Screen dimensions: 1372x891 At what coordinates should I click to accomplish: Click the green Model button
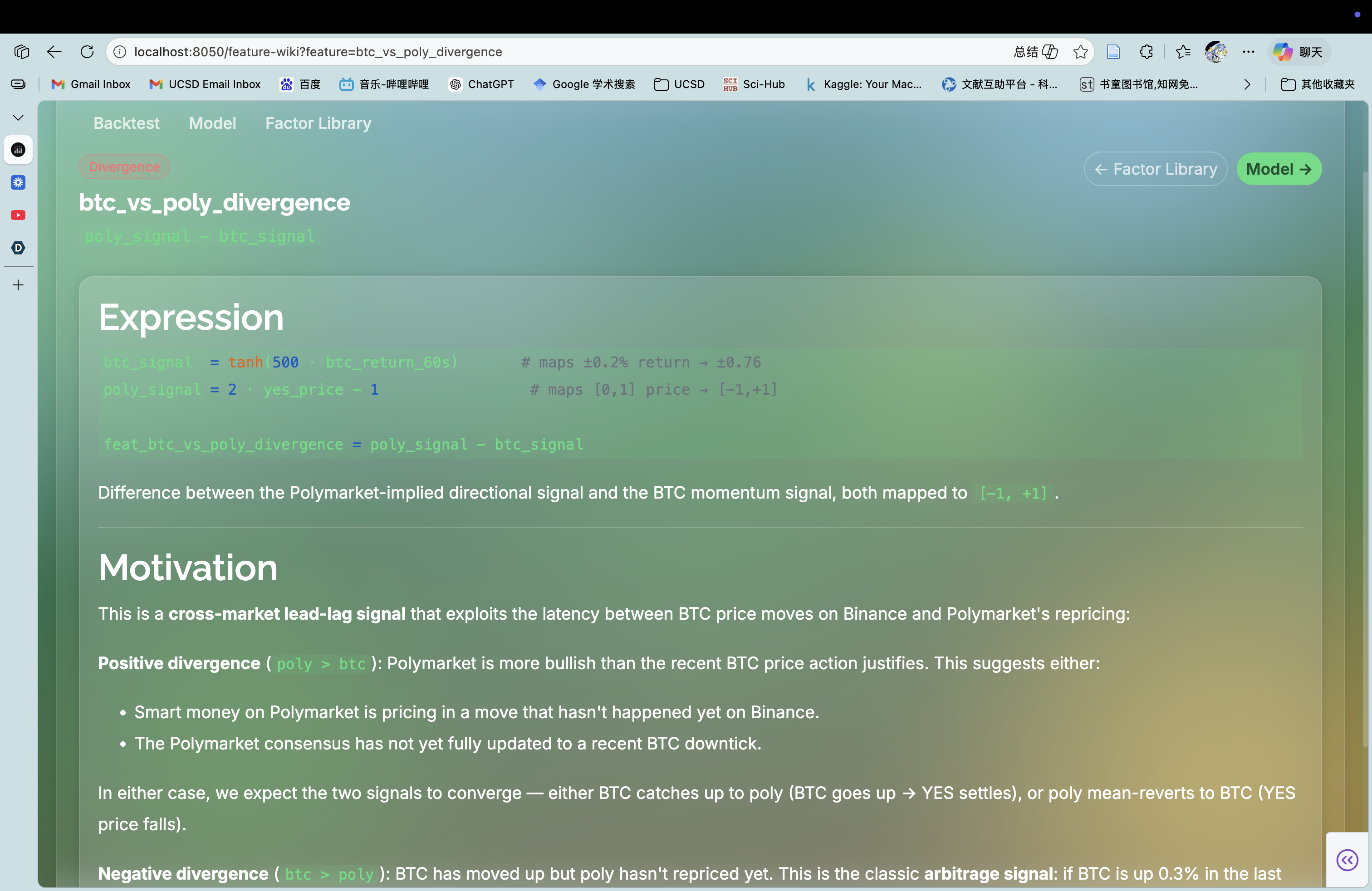[1279, 169]
